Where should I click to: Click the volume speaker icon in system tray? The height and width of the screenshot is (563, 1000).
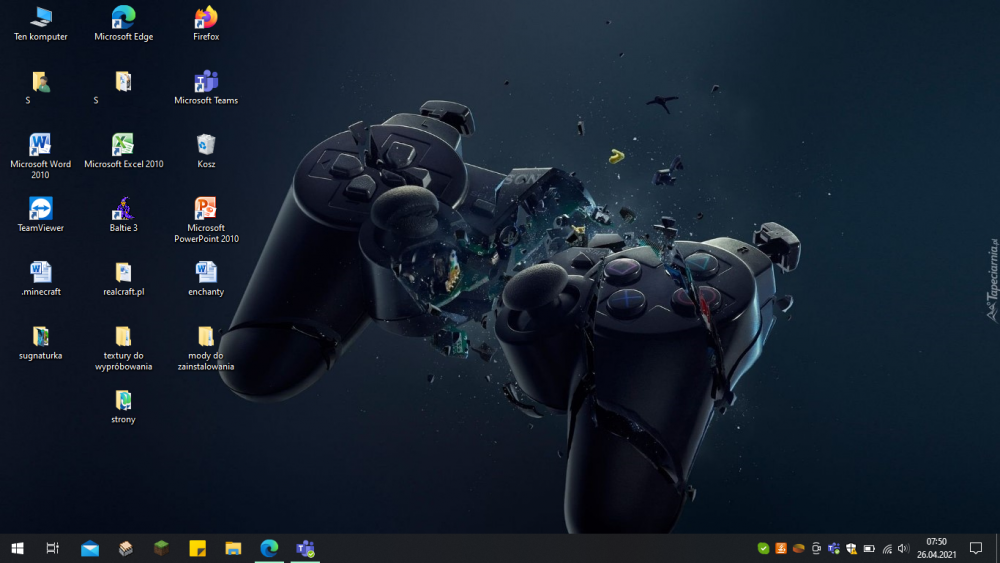[x=904, y=548]
